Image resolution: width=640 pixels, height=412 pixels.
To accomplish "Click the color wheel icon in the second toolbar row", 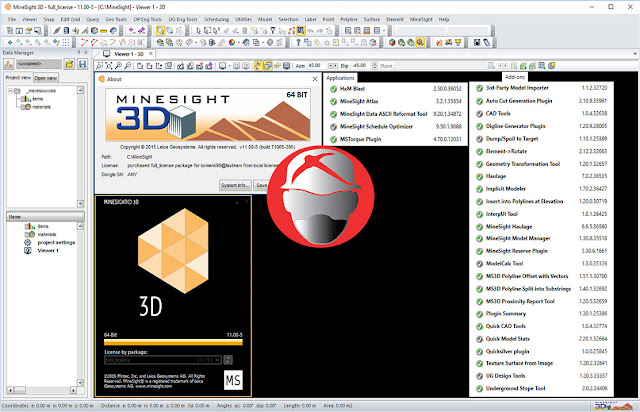I will coord(231,42).
